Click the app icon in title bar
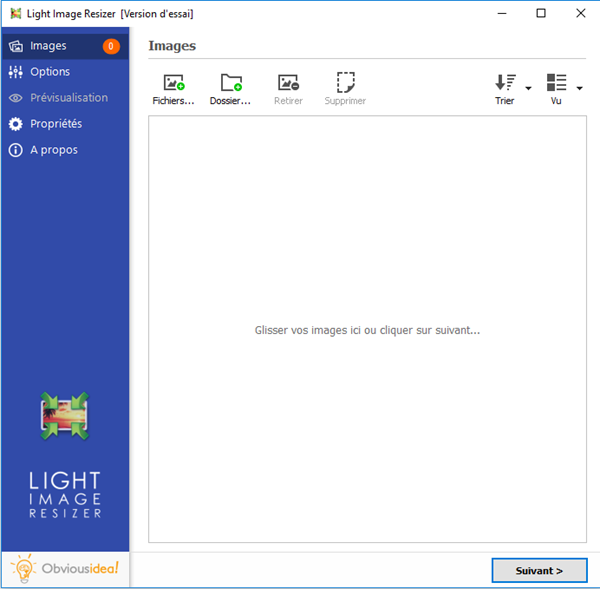600x589 pixels. click(x=16, y=14)
